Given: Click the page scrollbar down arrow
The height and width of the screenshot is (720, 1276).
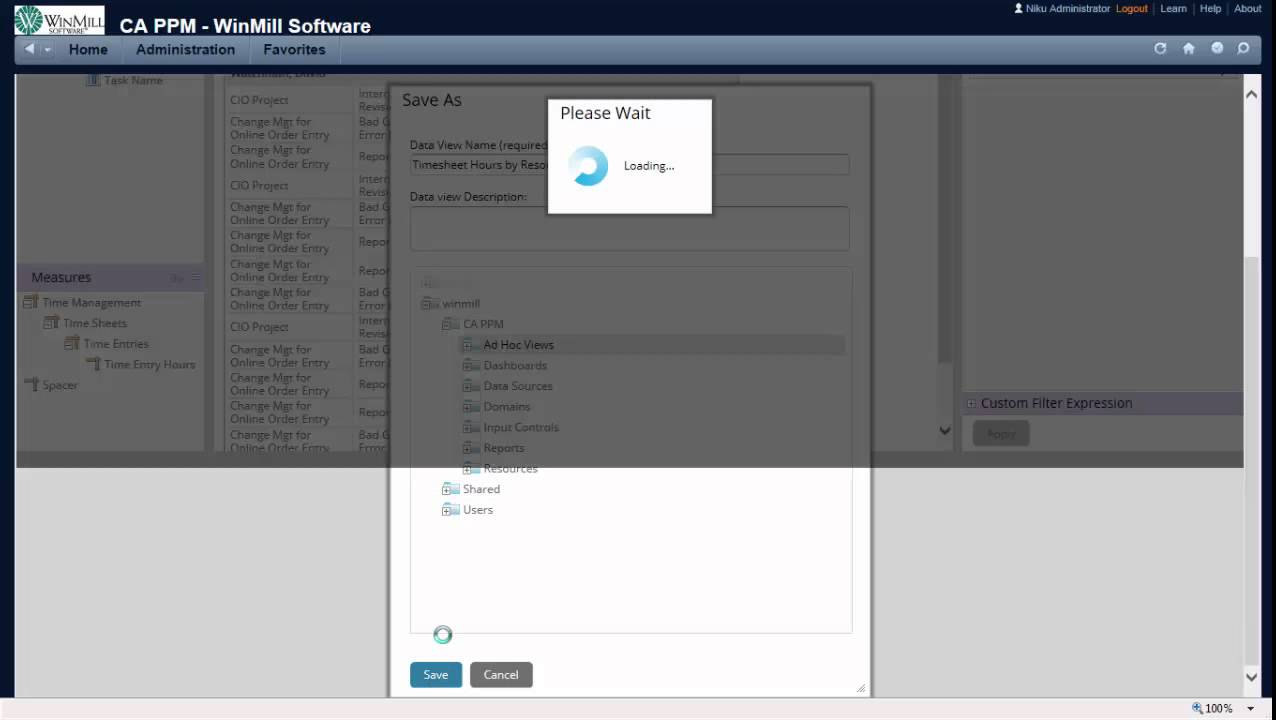Looking at the screenshot, I should click(x=1251, y=677).
